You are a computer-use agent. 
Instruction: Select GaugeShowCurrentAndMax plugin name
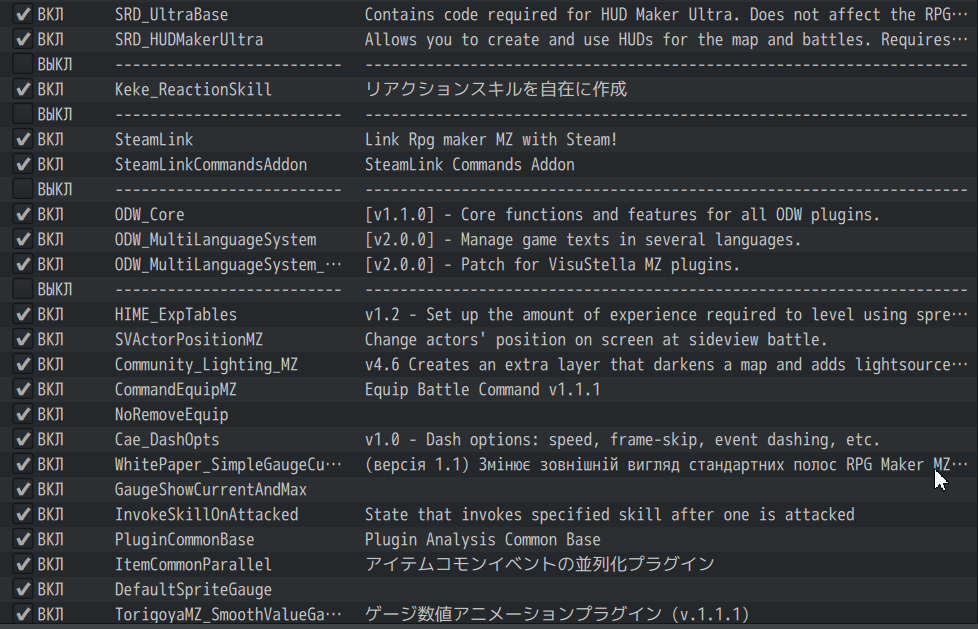[x=211, y=489]
